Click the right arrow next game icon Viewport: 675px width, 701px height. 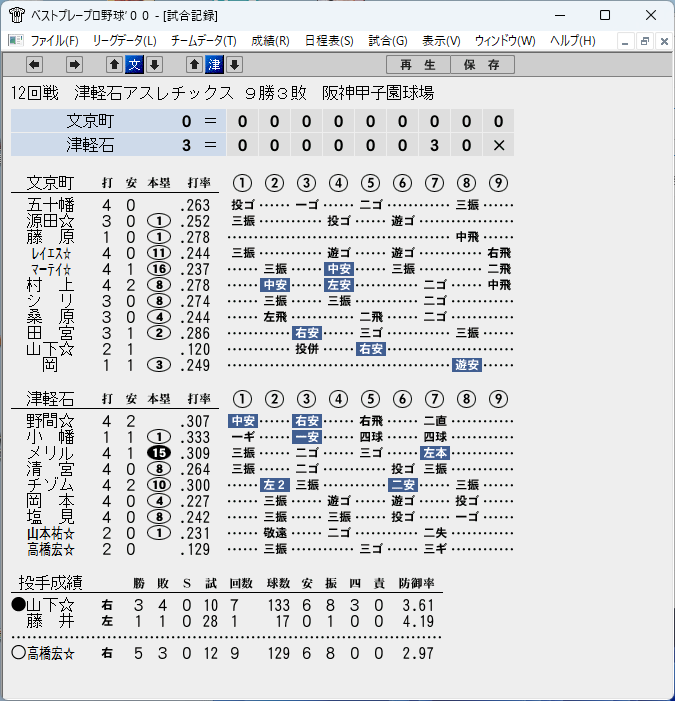coord(74,65)
